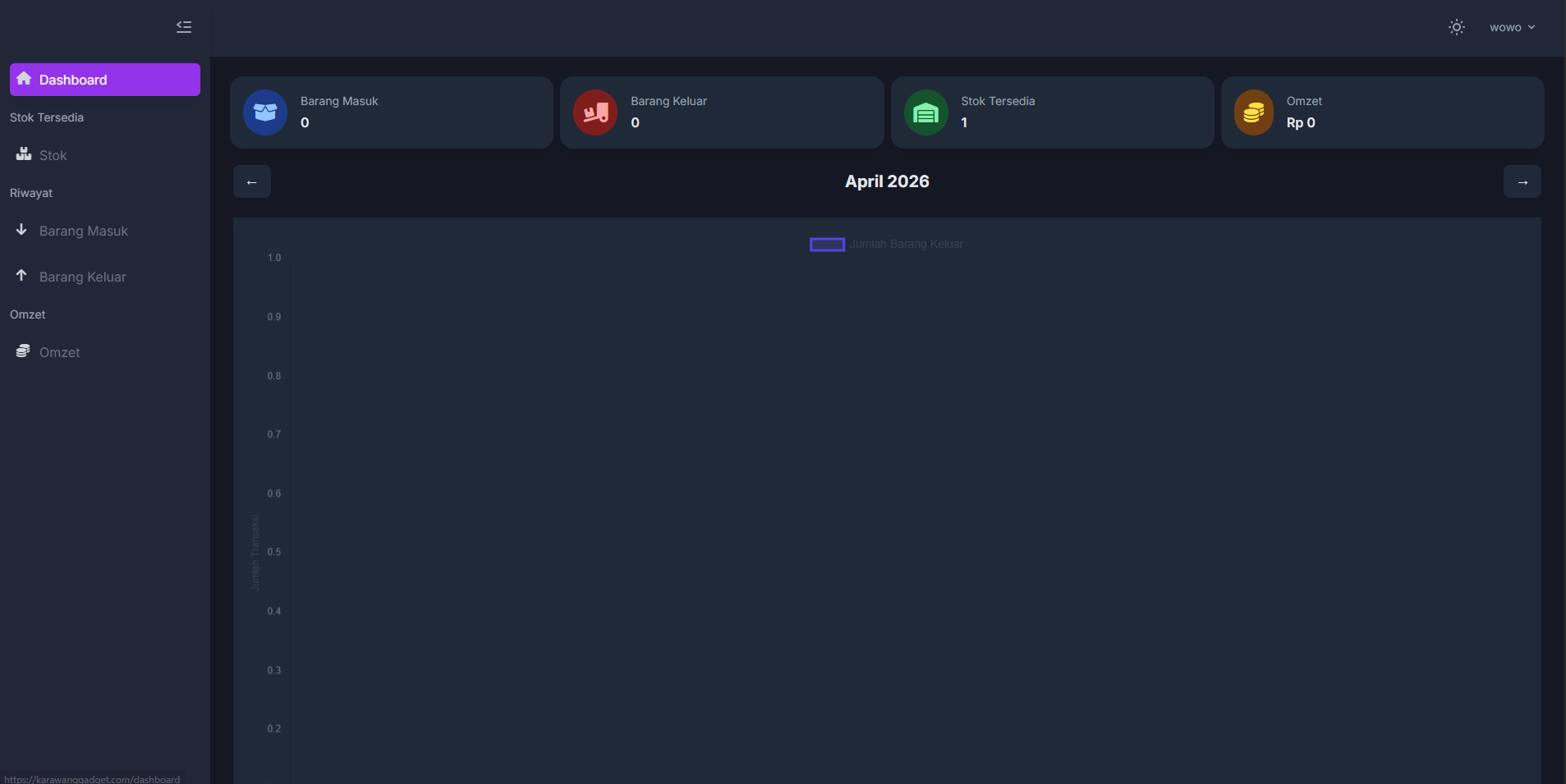
Task: Click the Dashboard home icon
Action: click(x=24, y=79)
